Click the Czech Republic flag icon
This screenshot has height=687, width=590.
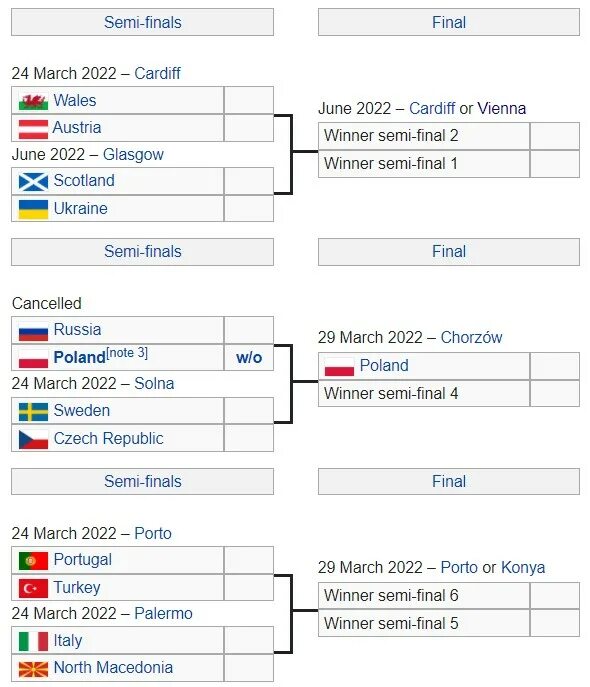point(33,439)
